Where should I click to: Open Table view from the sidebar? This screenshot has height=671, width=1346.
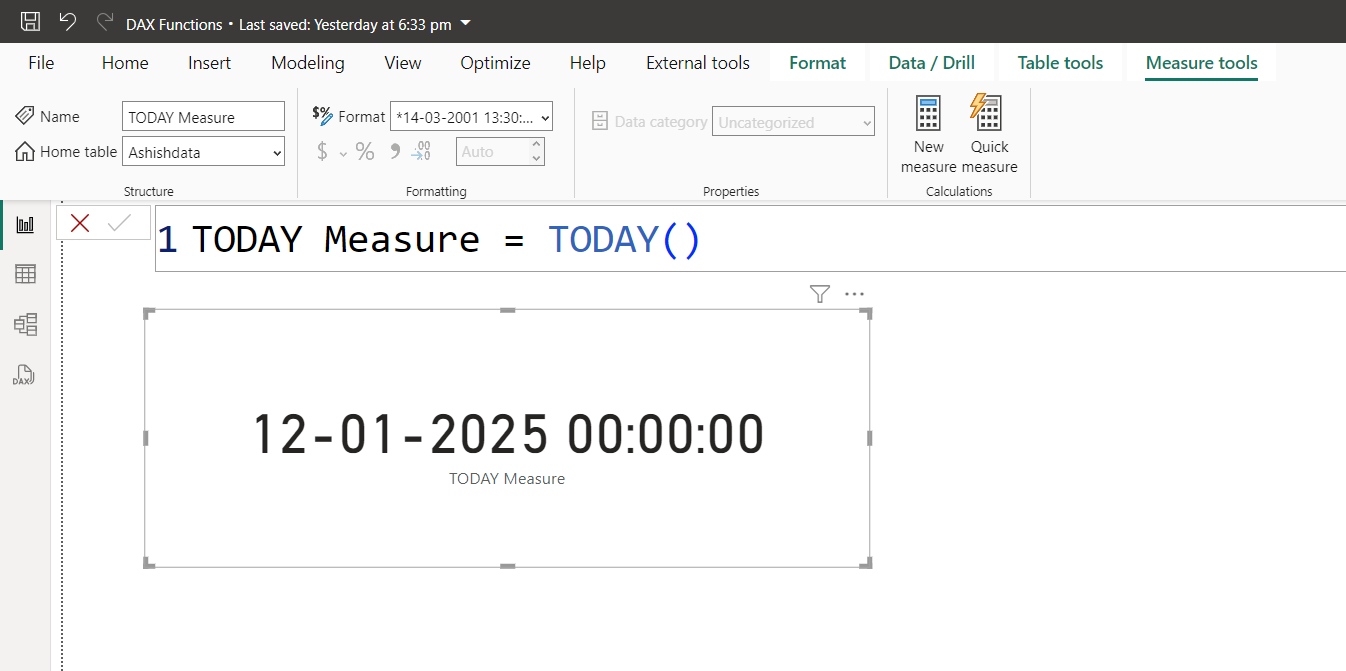(x=25, y=273)
